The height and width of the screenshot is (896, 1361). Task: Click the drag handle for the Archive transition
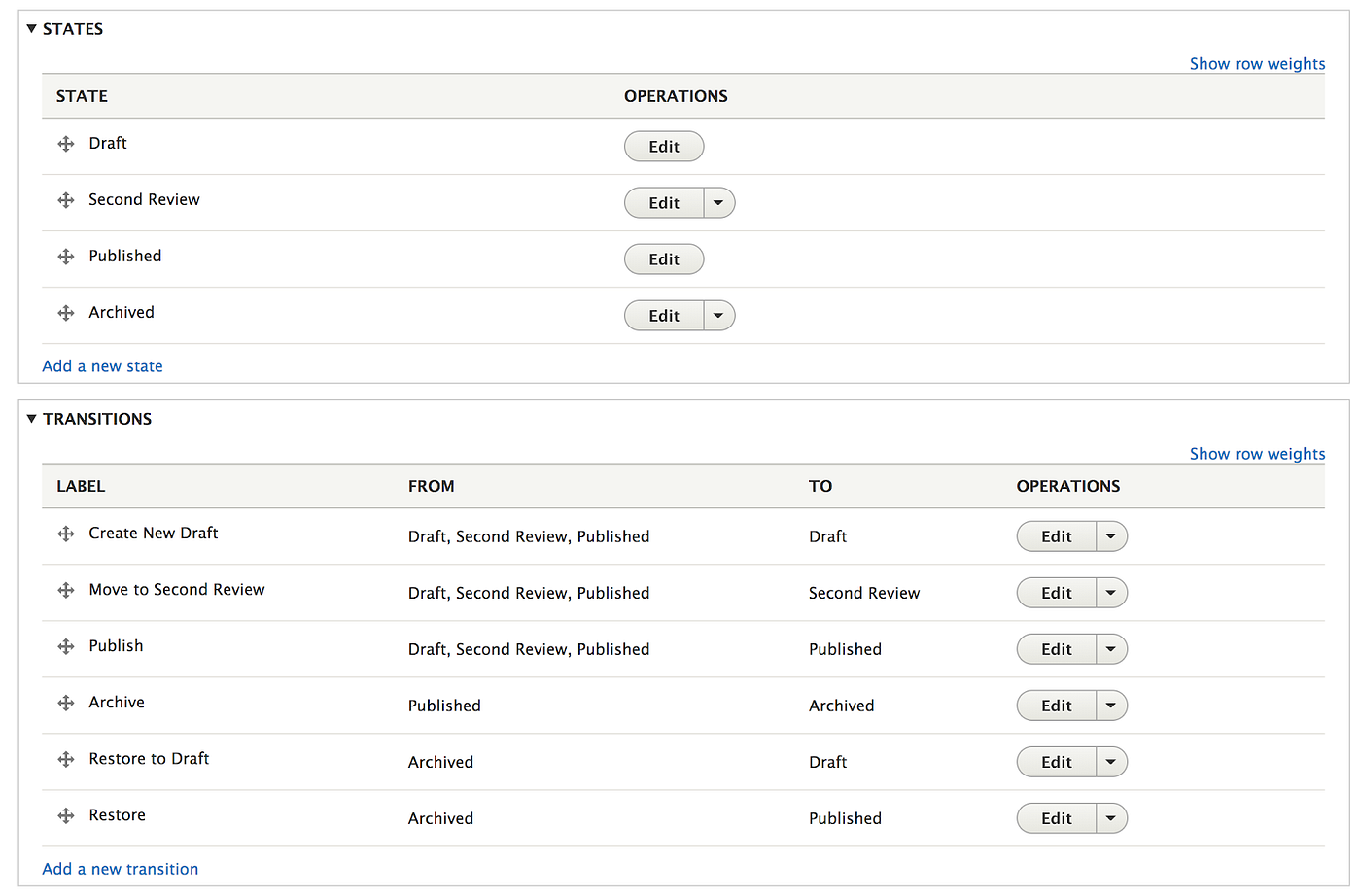click(x=66, y=703)
